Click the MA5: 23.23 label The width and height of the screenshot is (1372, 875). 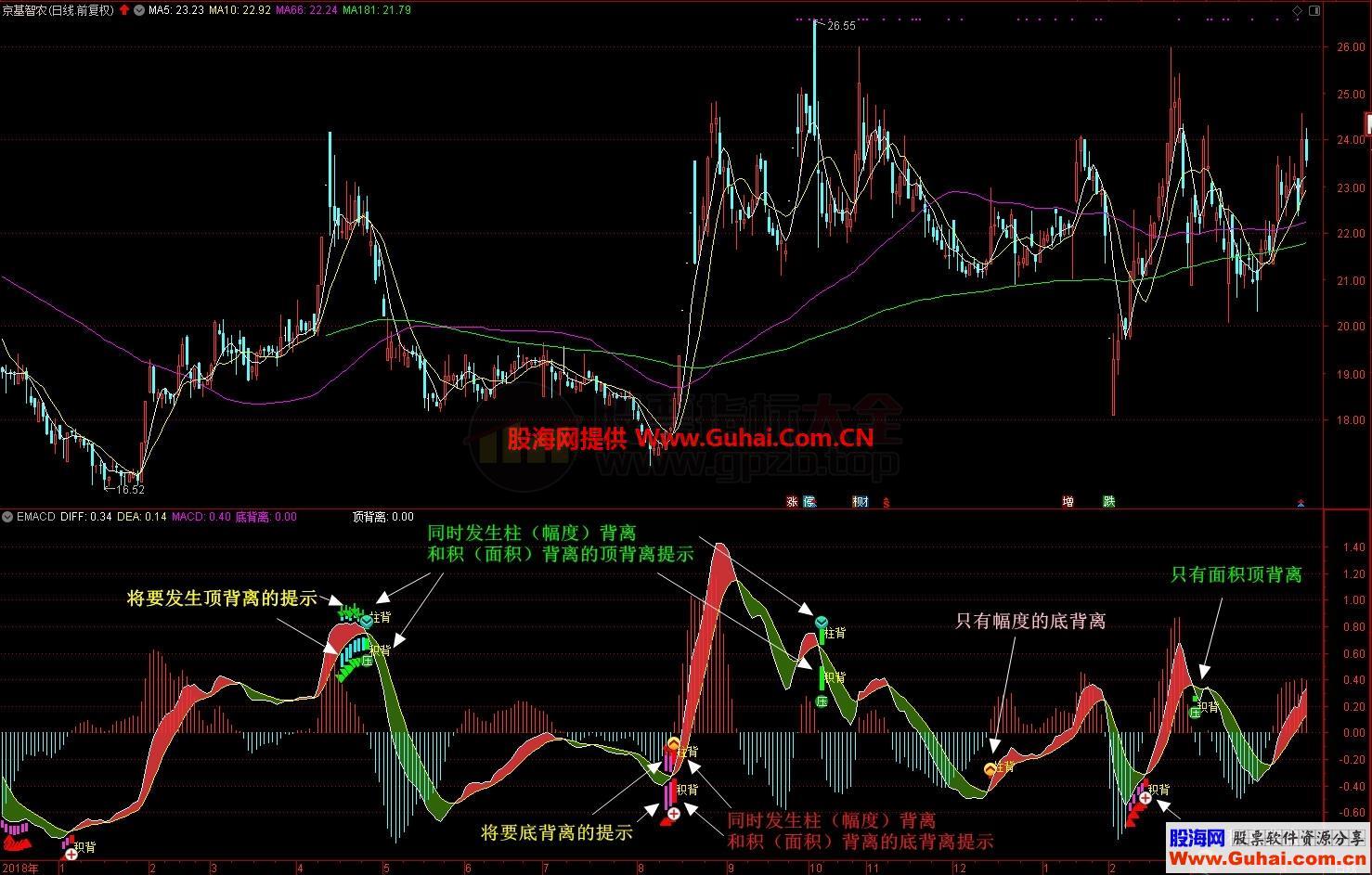177,10
